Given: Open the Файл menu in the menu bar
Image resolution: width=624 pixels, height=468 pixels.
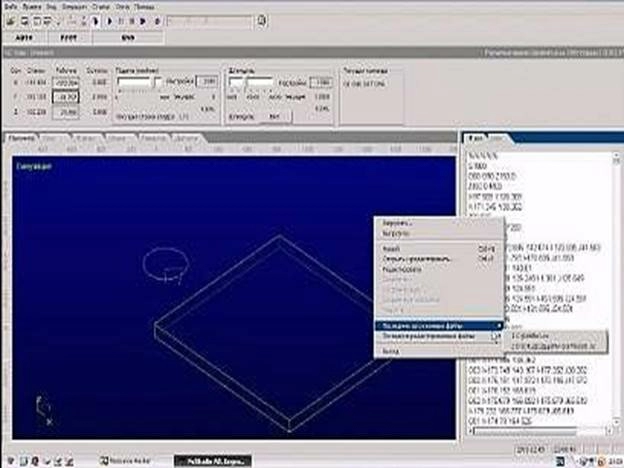Looking at the screenshot, I should [x=11, y=7].
